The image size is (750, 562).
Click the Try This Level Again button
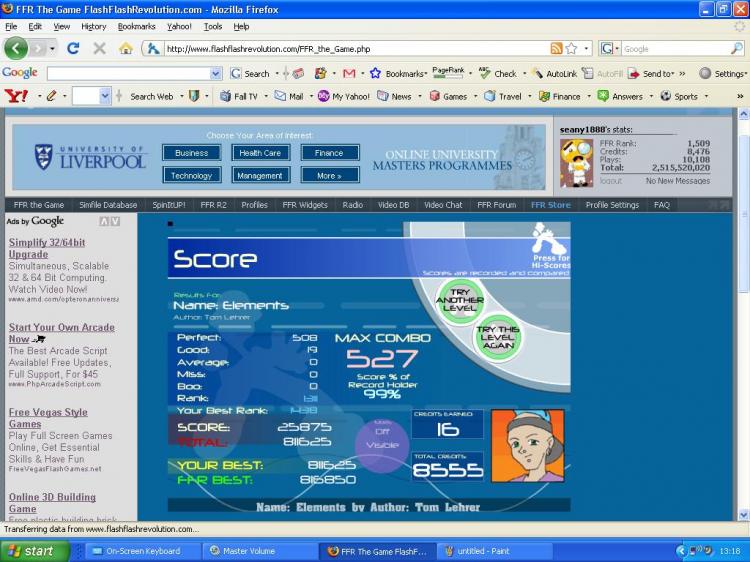pyautogui.click(x=498, y=338)
